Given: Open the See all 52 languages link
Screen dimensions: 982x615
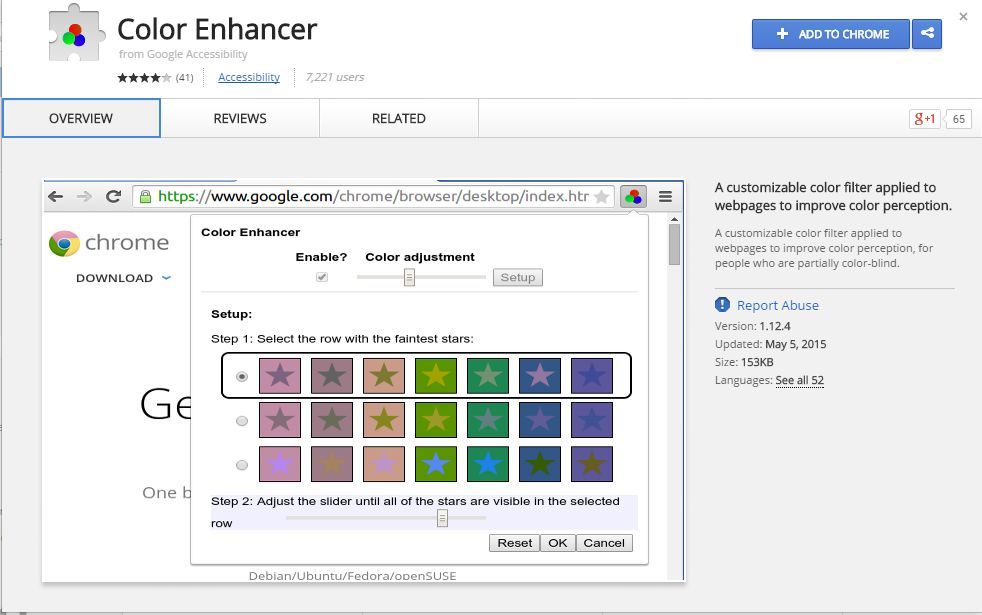Looking at the screenshot, I should click(800, 380).
